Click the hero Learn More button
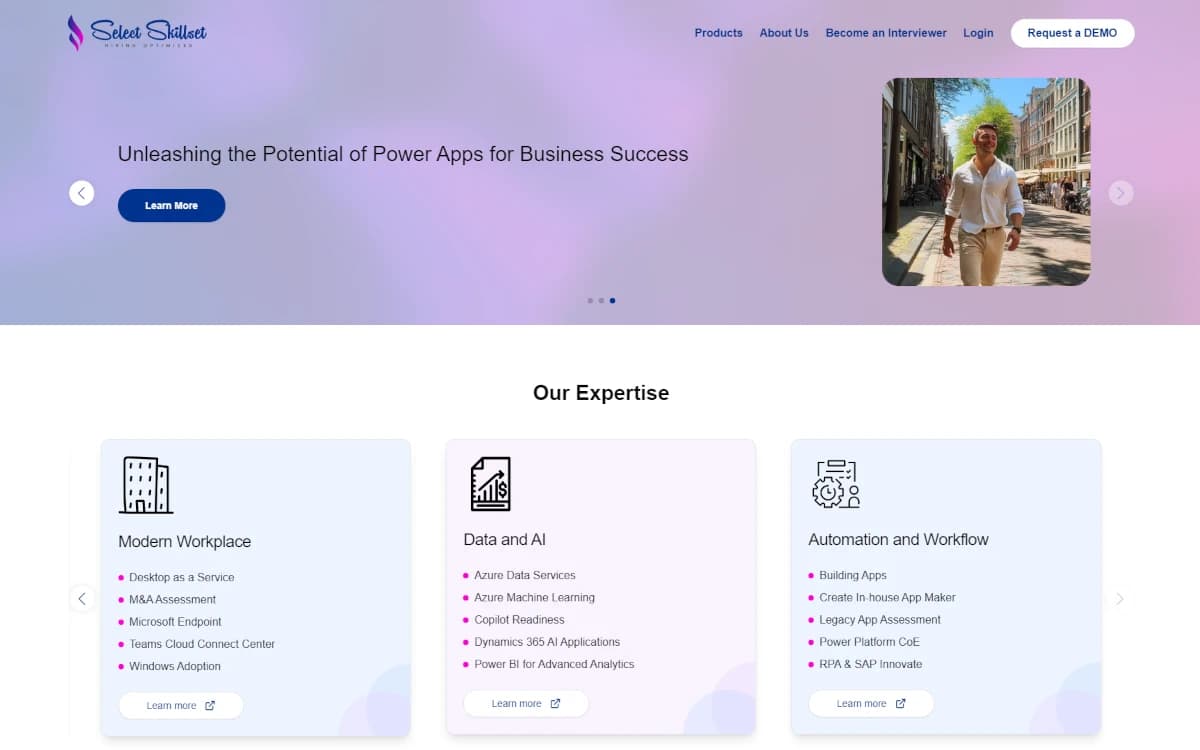 171,205
